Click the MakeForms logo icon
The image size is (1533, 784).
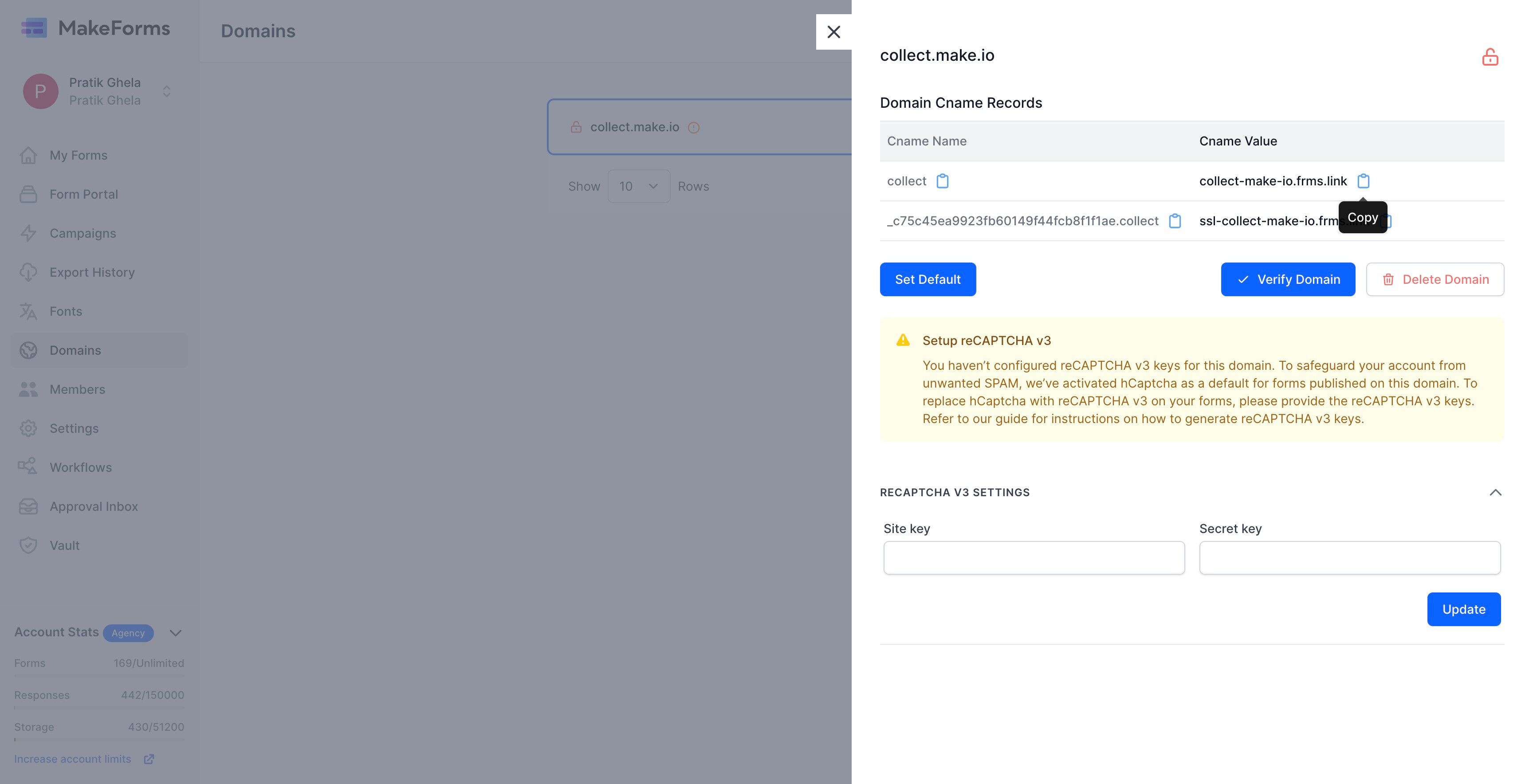pos(34,28)
